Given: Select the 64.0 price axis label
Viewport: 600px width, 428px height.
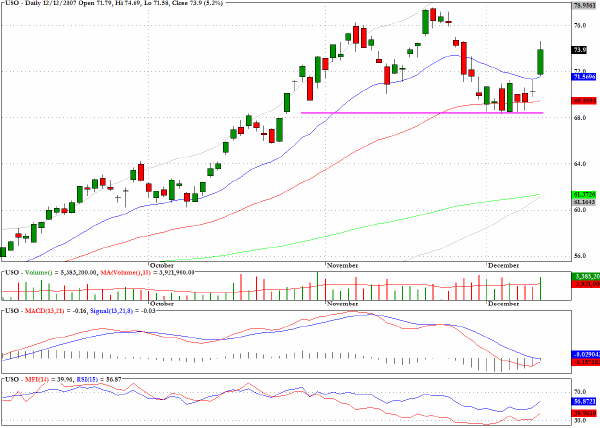Looking at the screenshot, I should click(580, 164).
